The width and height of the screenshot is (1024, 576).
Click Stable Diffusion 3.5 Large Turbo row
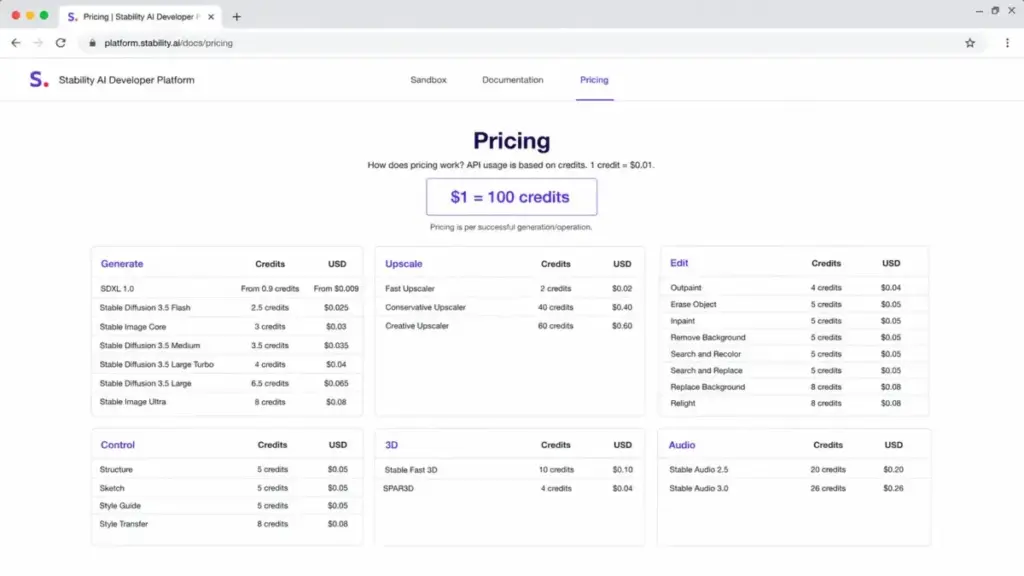tap(227, 364)
